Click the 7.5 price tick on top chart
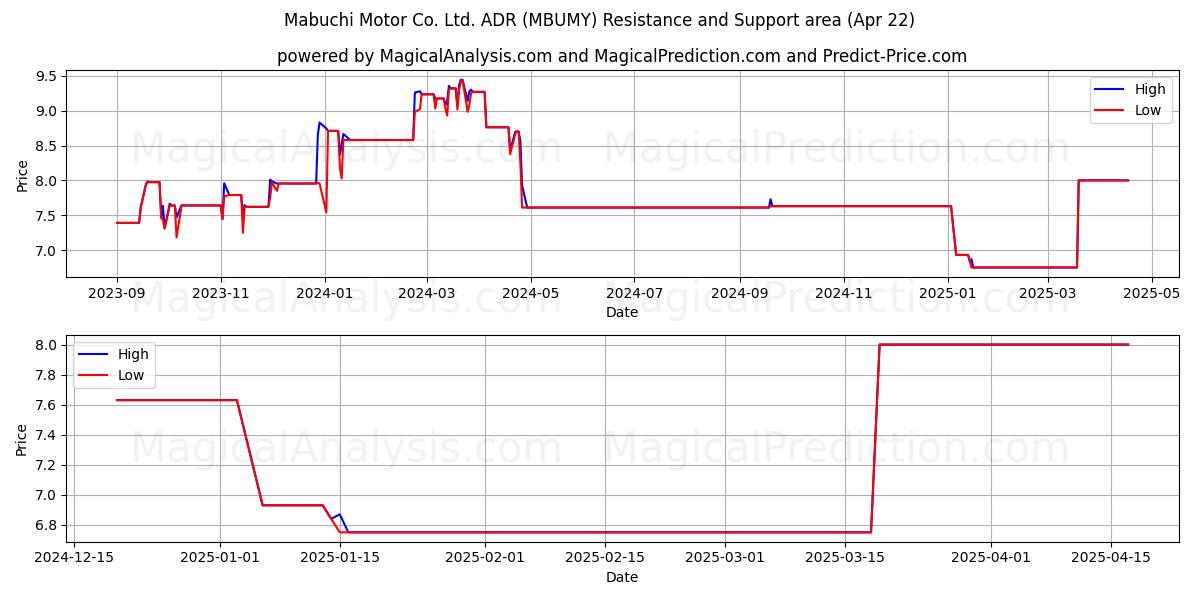This screenshot has width=1200, height=600. pyautogui.click(x=48, y=217)
